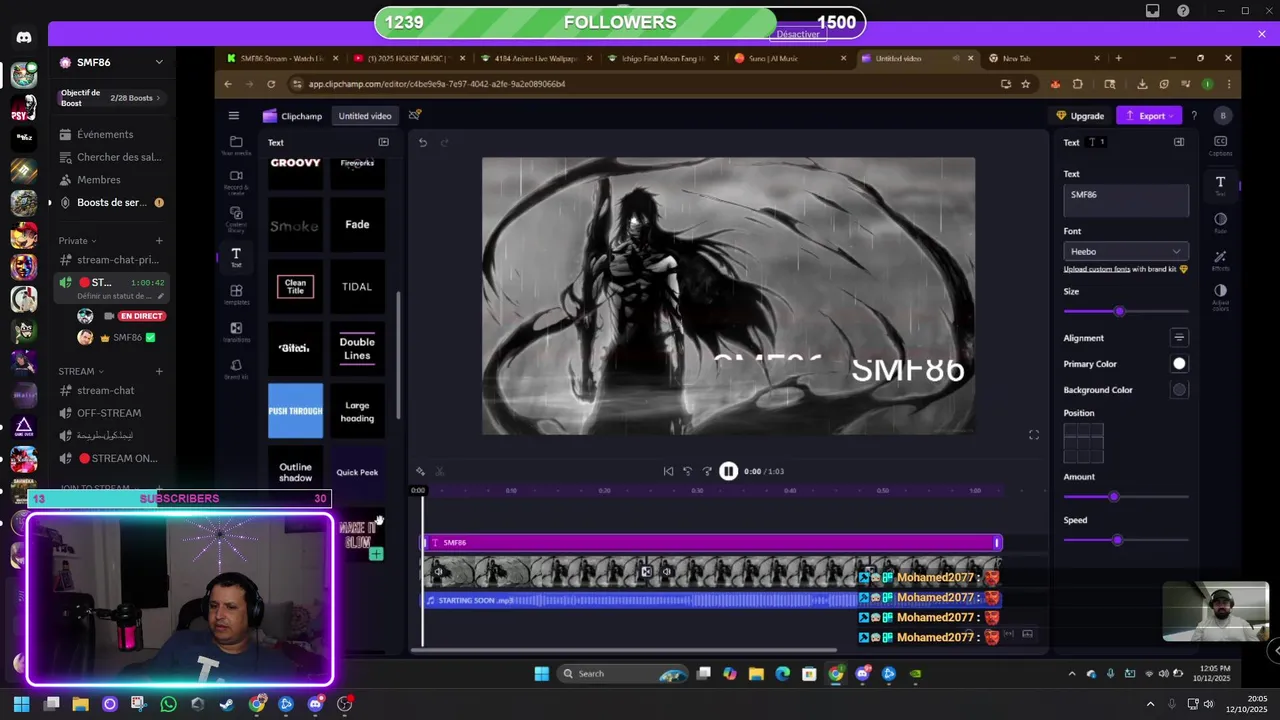Select the Fade text template

tap(357, 225)
